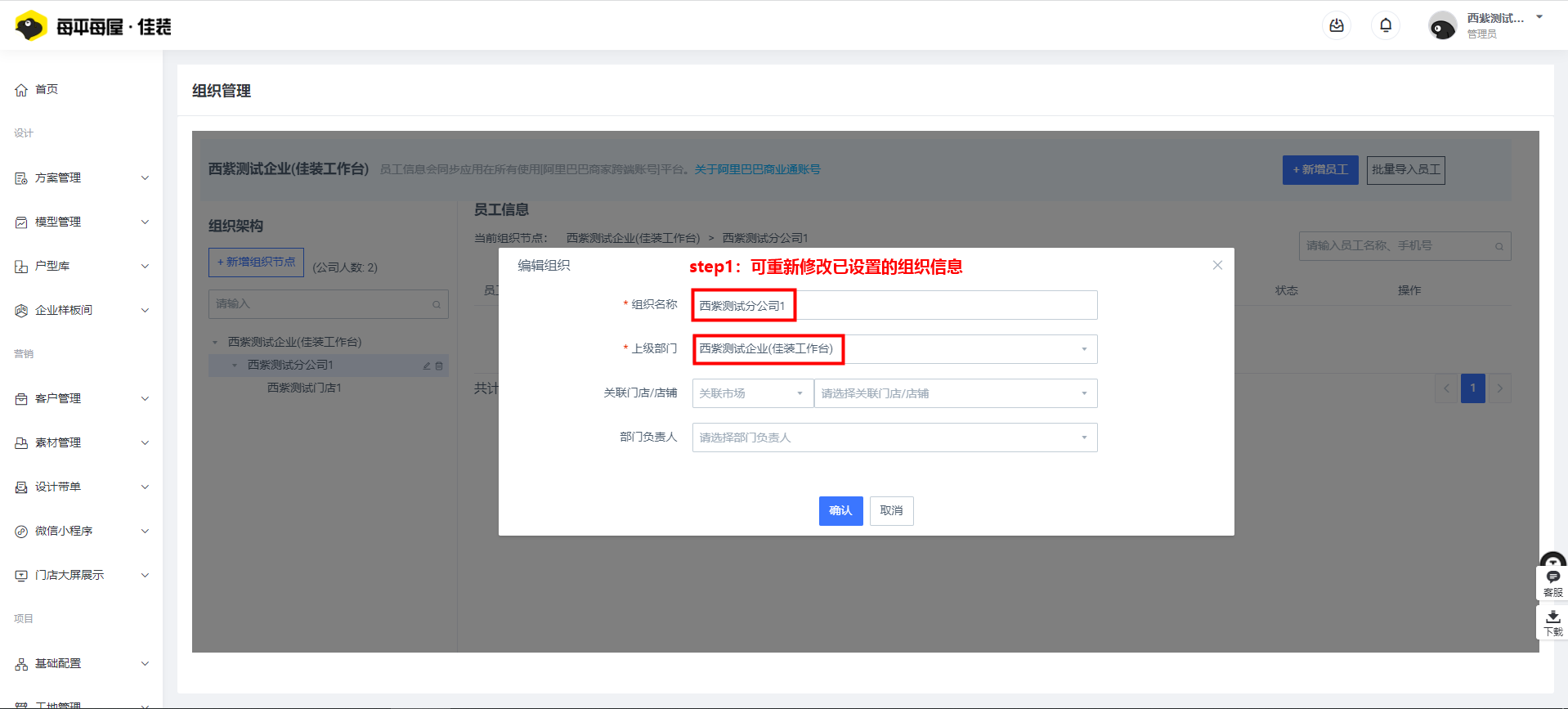This screenshot has width=1568, height=709.
Task: Expand the 客户管理 menu chevron
Action: [x=145, y=399]
